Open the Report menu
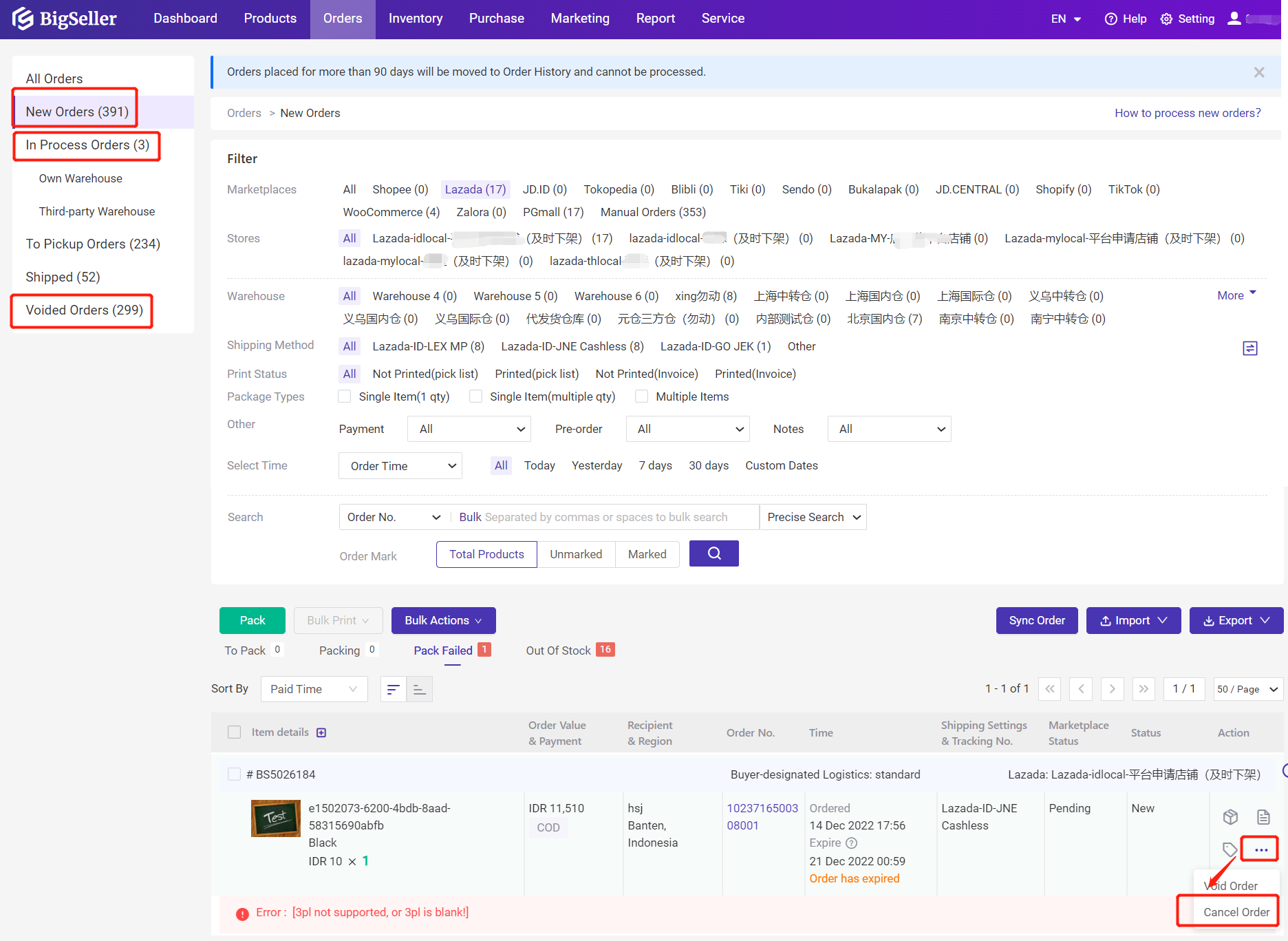1288x941 pixels. 656,19
